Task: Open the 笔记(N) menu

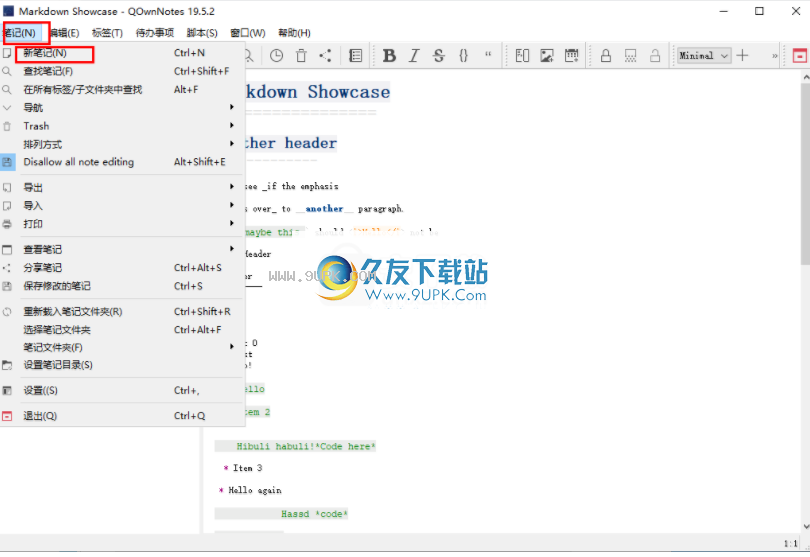Action: [x=21, y=33]
